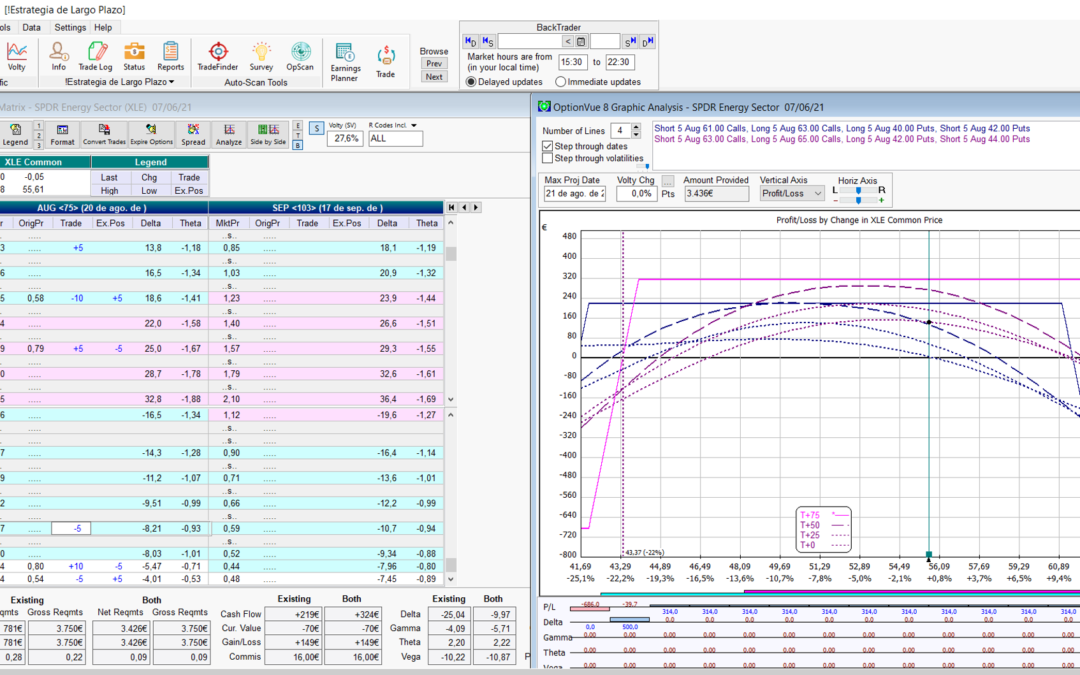Increase Number of Lines value

pyautogui.click(x=636, y=127)
